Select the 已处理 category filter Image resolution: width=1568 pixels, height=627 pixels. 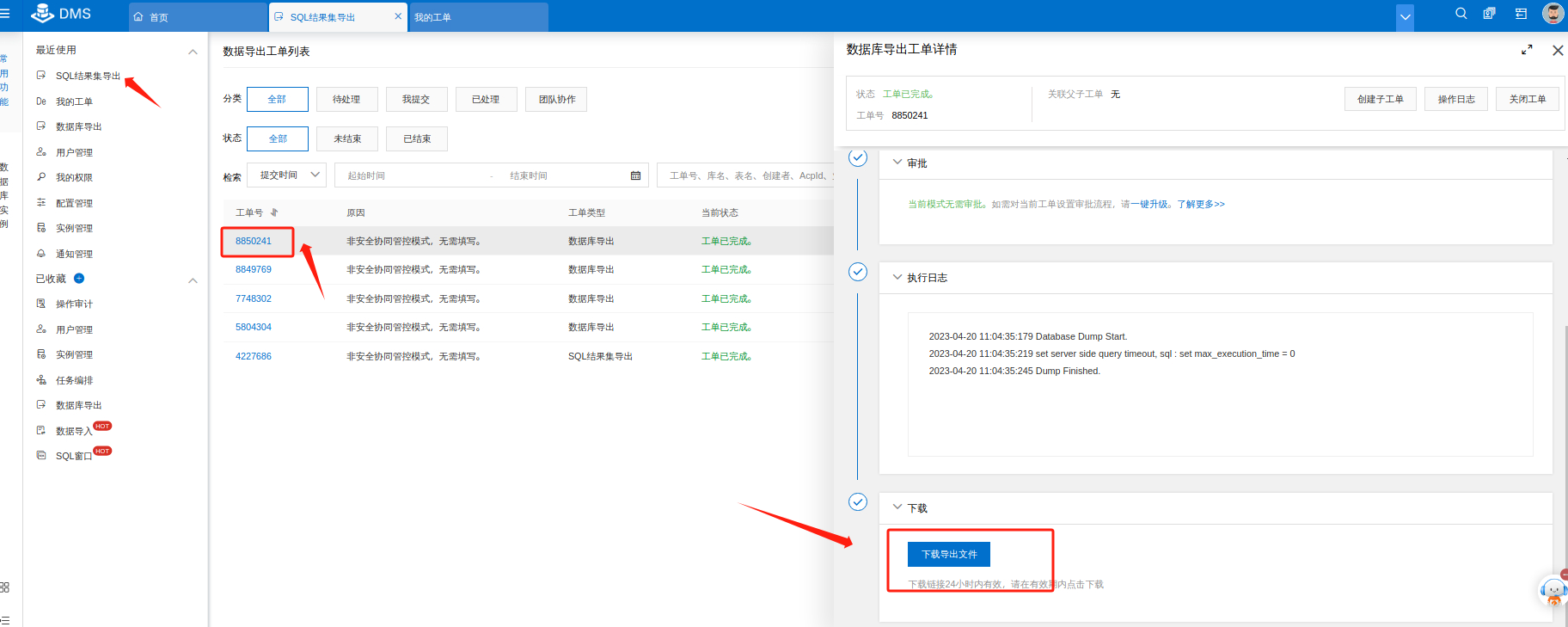[486, 99]
